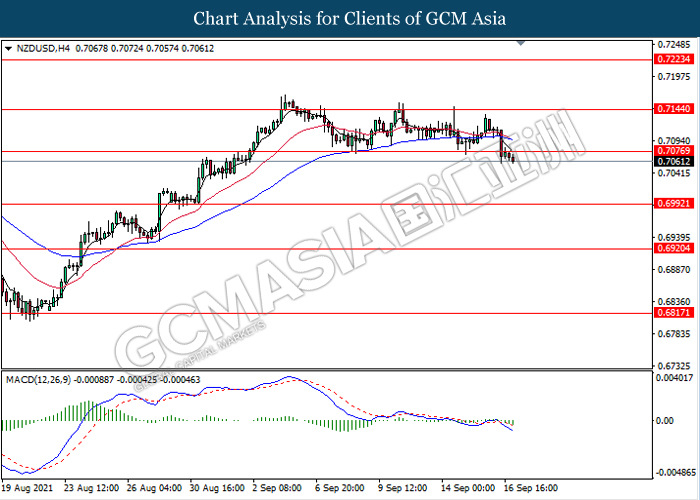Viewport: 700px width, 500px height.
Task: Click the 0.71440 red price label
Action: 674,109
